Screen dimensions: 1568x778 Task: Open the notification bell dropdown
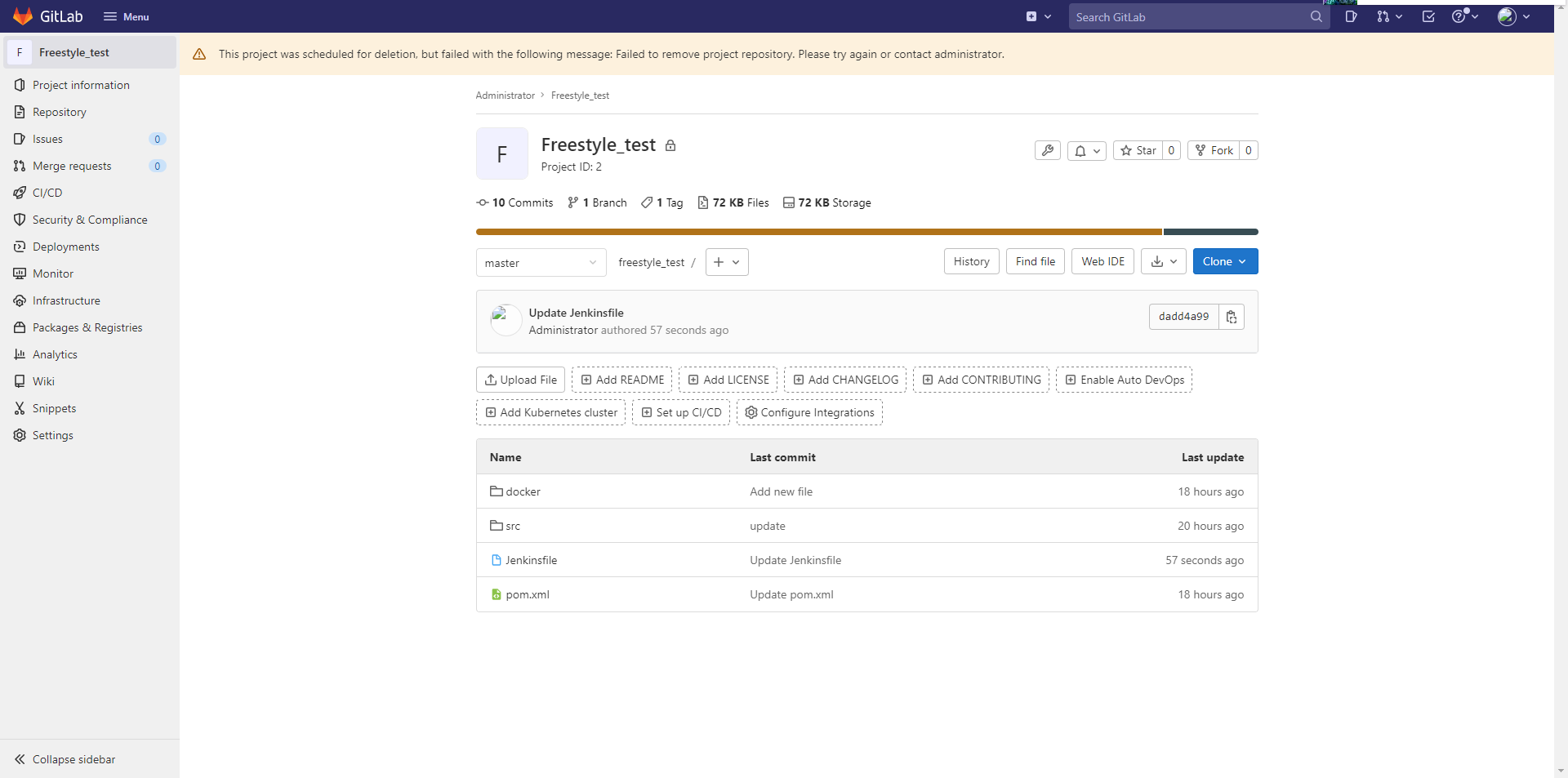(1086, 150)
